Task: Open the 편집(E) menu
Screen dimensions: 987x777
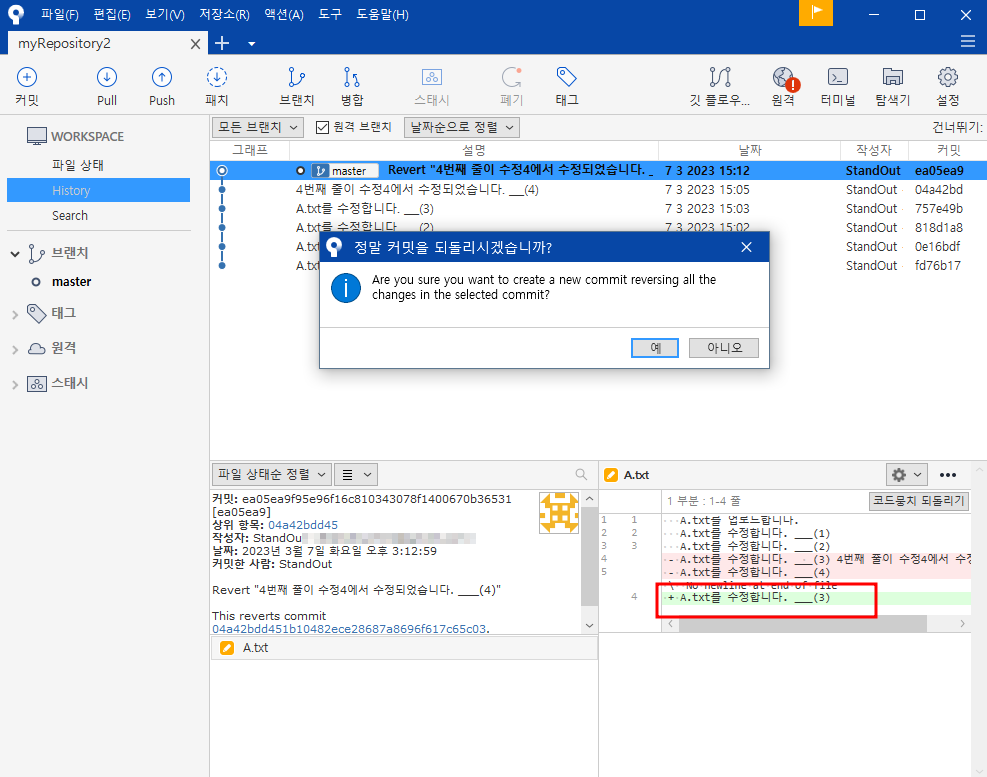Action: pos(111,14)
